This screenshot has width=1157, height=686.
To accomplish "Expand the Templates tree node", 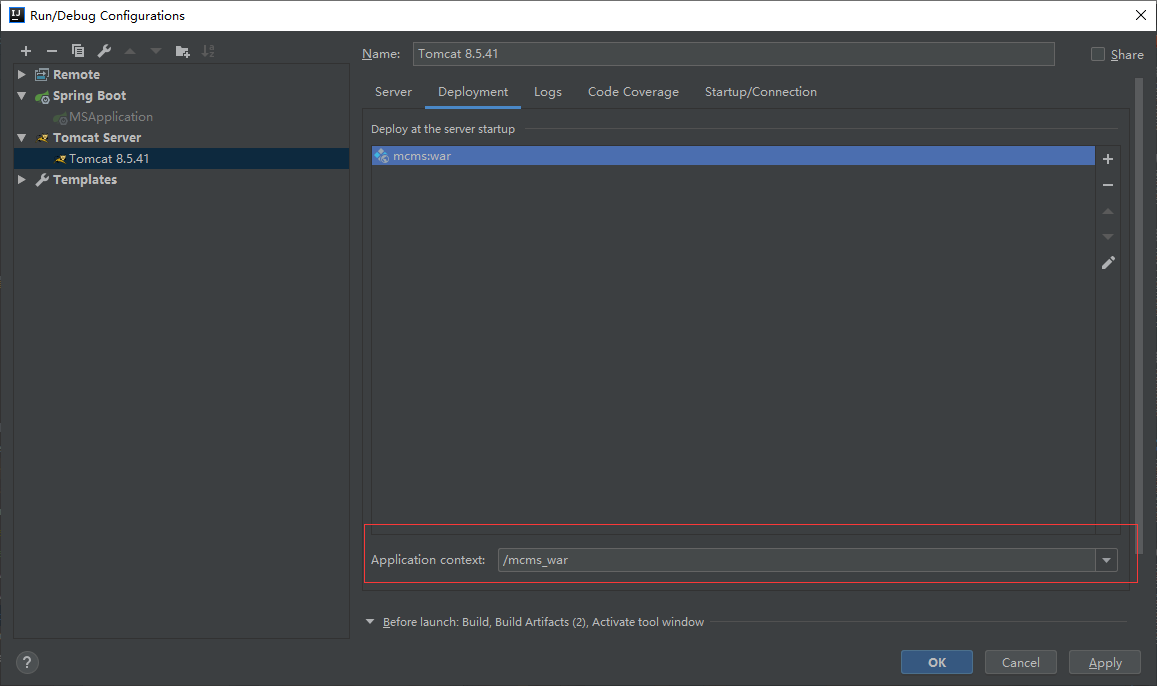I will point(21,179).
